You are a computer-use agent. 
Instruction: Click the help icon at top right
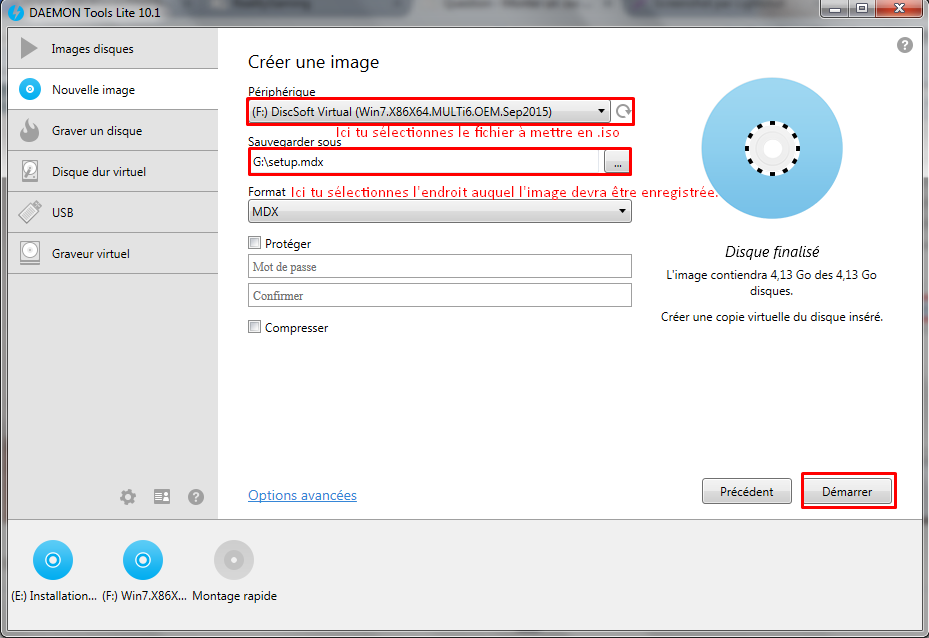coord(905,45)
